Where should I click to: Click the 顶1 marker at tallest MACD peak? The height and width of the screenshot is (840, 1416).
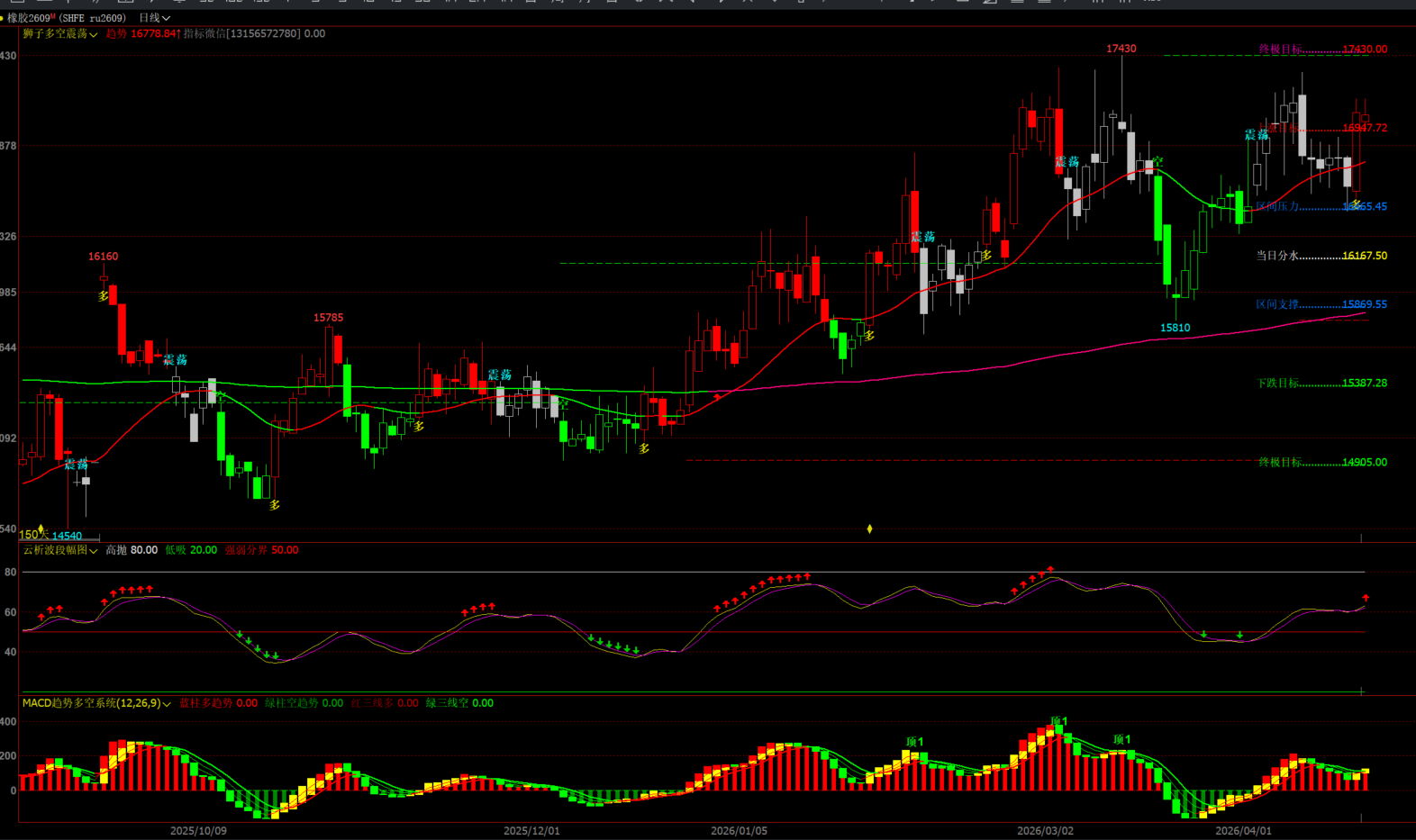[1058, 721]
